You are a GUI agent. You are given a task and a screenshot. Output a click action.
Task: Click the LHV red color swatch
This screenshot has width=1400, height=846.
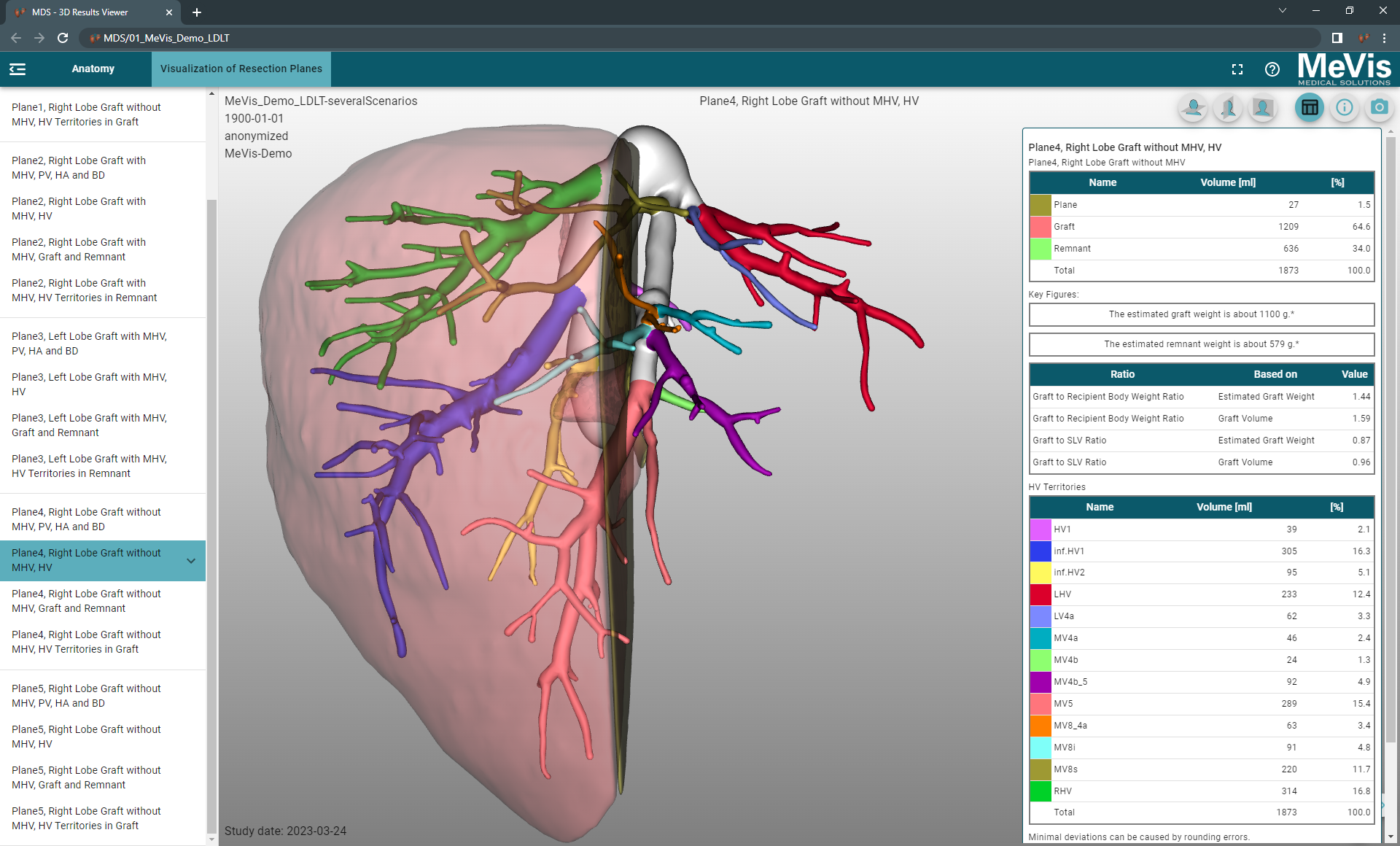pos(1041,594)
